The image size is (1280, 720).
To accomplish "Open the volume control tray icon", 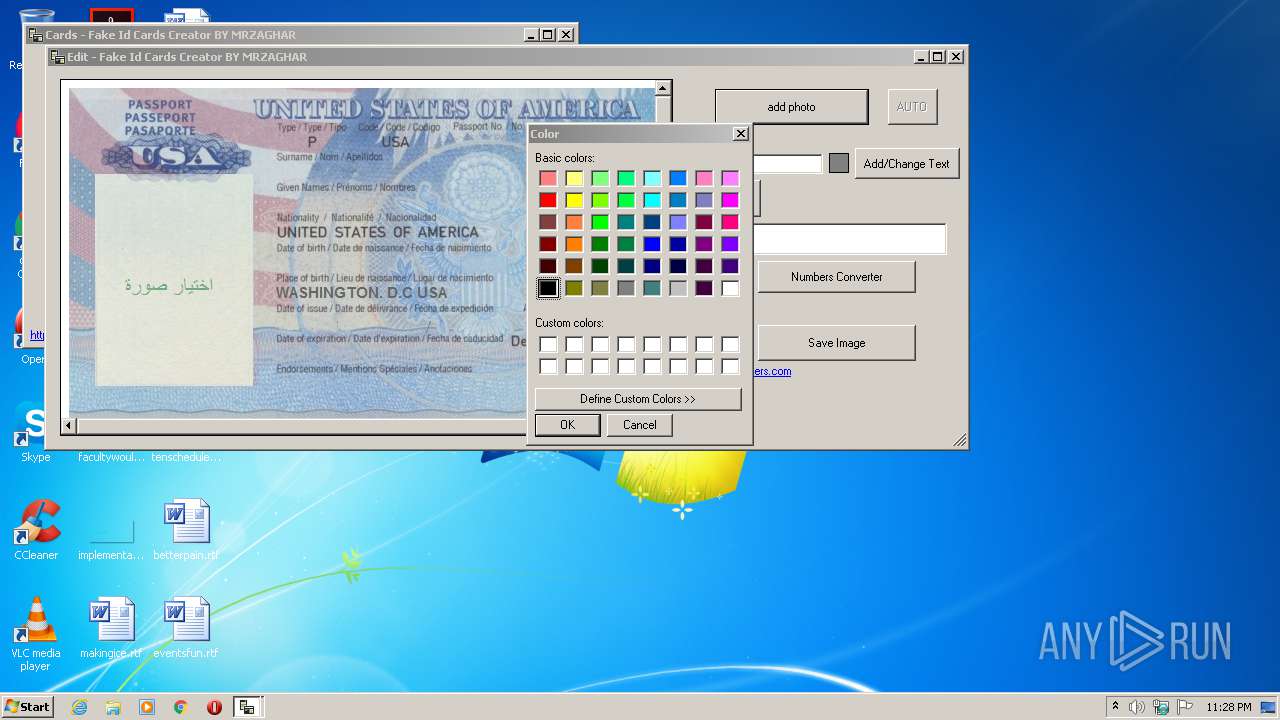I will point(1137,707).
